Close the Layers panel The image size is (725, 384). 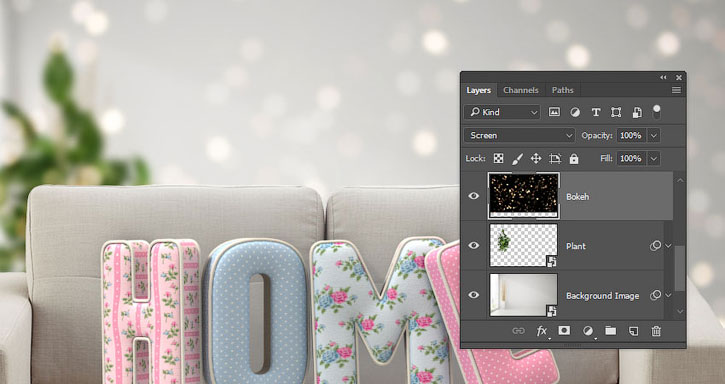[679, 77]
